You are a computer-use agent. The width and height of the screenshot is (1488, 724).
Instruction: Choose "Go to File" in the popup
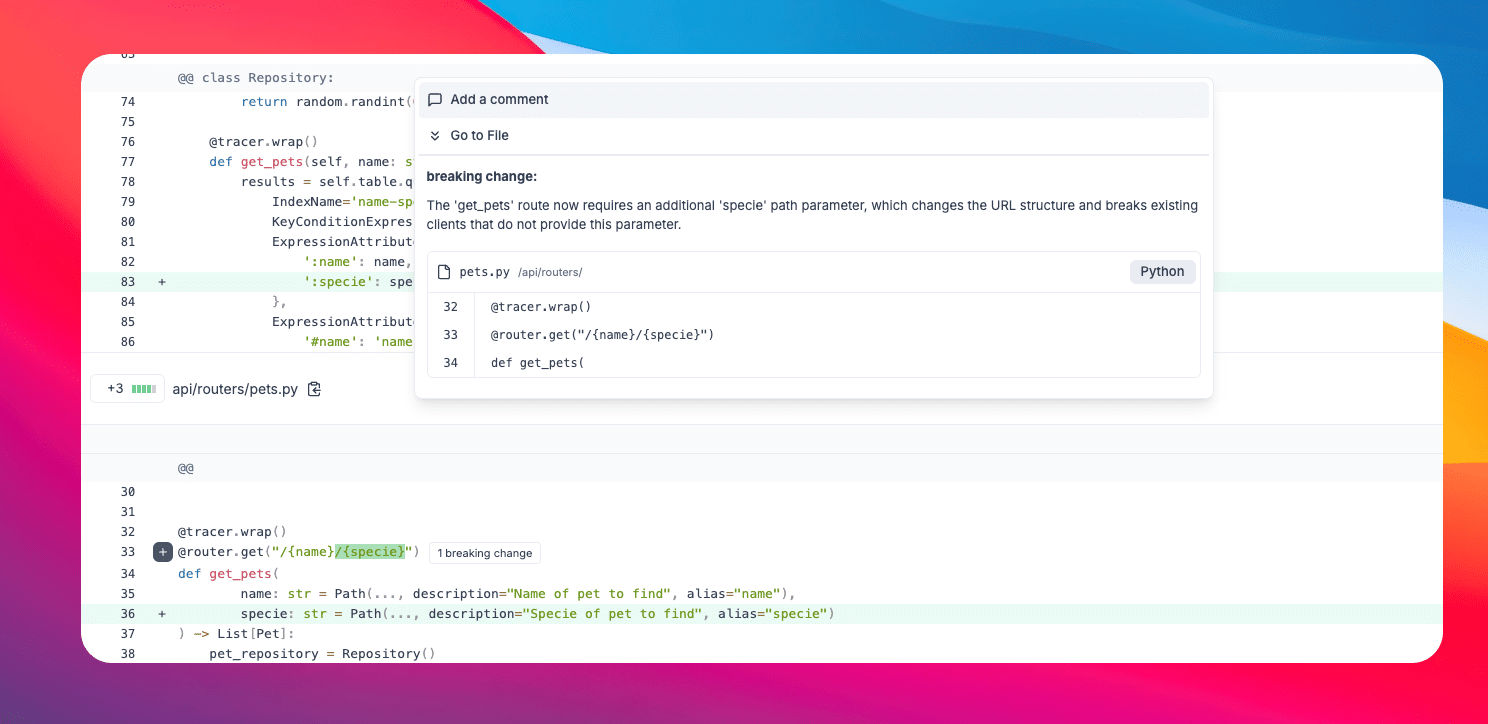coord(479,136)
